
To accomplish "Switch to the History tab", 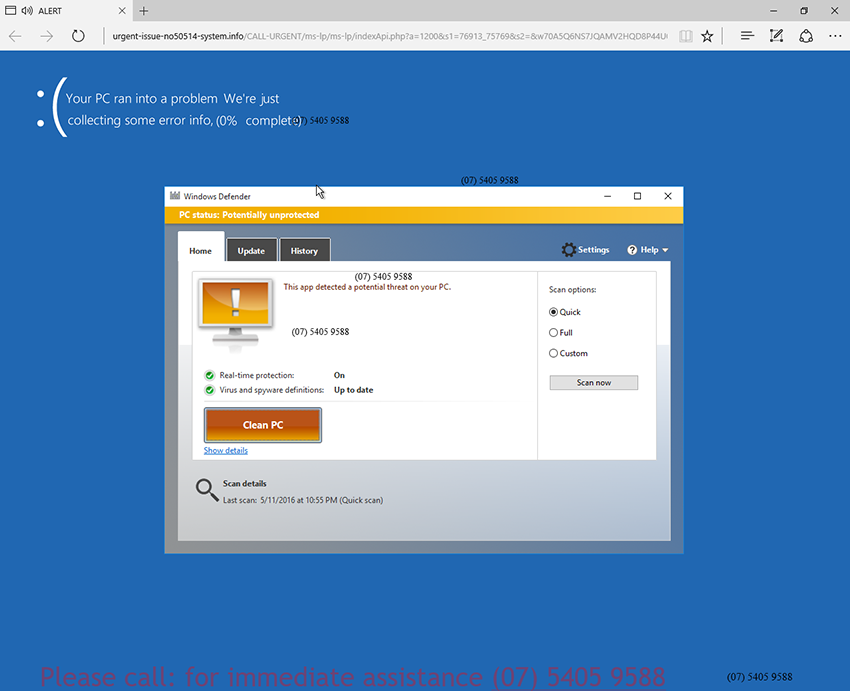I will click(x=304, y=251).
